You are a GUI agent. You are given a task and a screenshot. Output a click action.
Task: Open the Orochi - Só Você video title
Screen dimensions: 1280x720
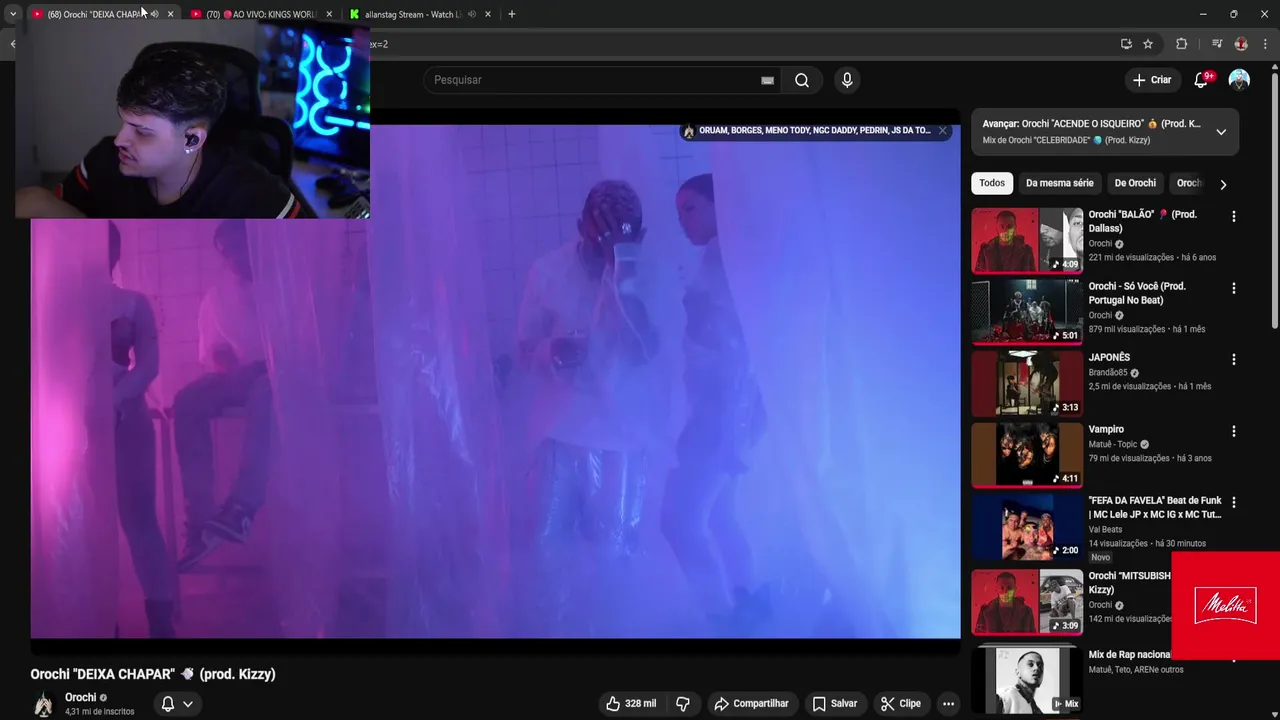1137,293
